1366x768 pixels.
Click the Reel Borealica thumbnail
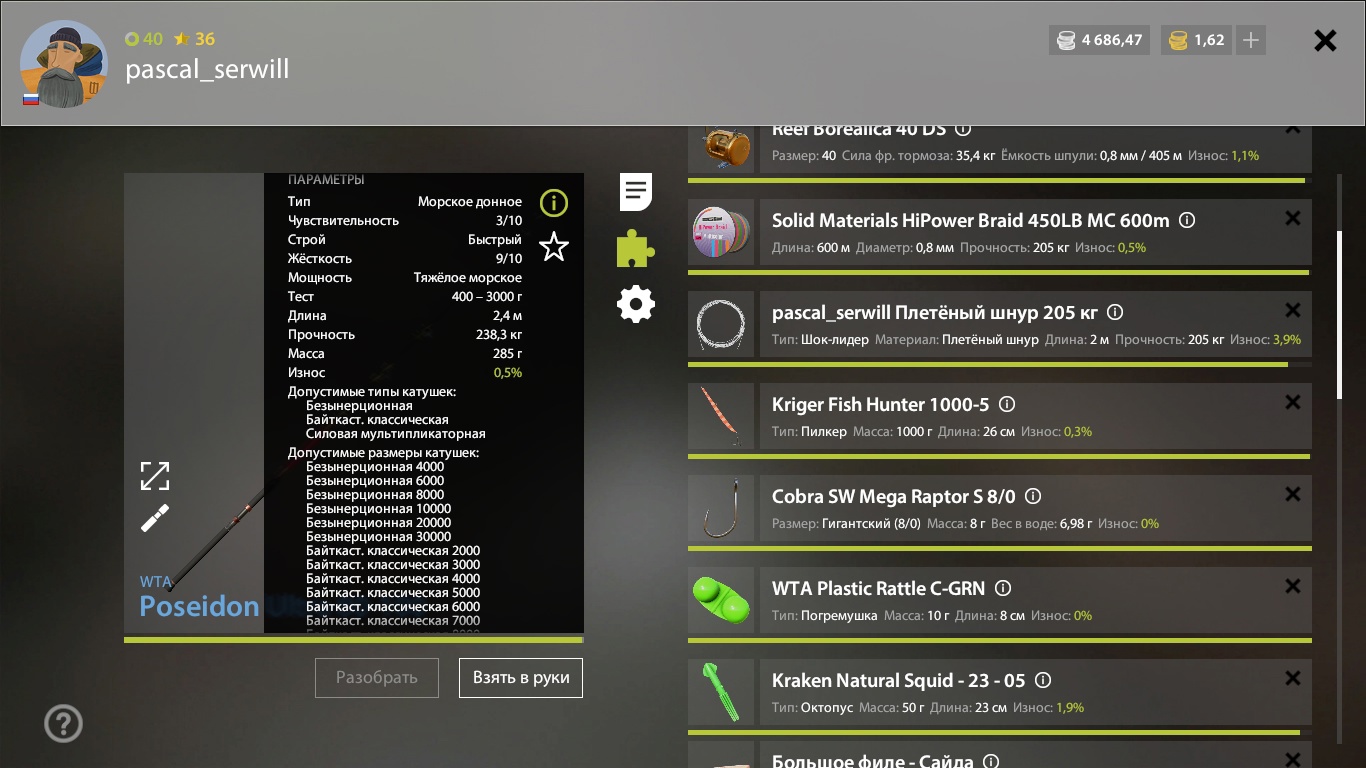(x=721, y=149)
